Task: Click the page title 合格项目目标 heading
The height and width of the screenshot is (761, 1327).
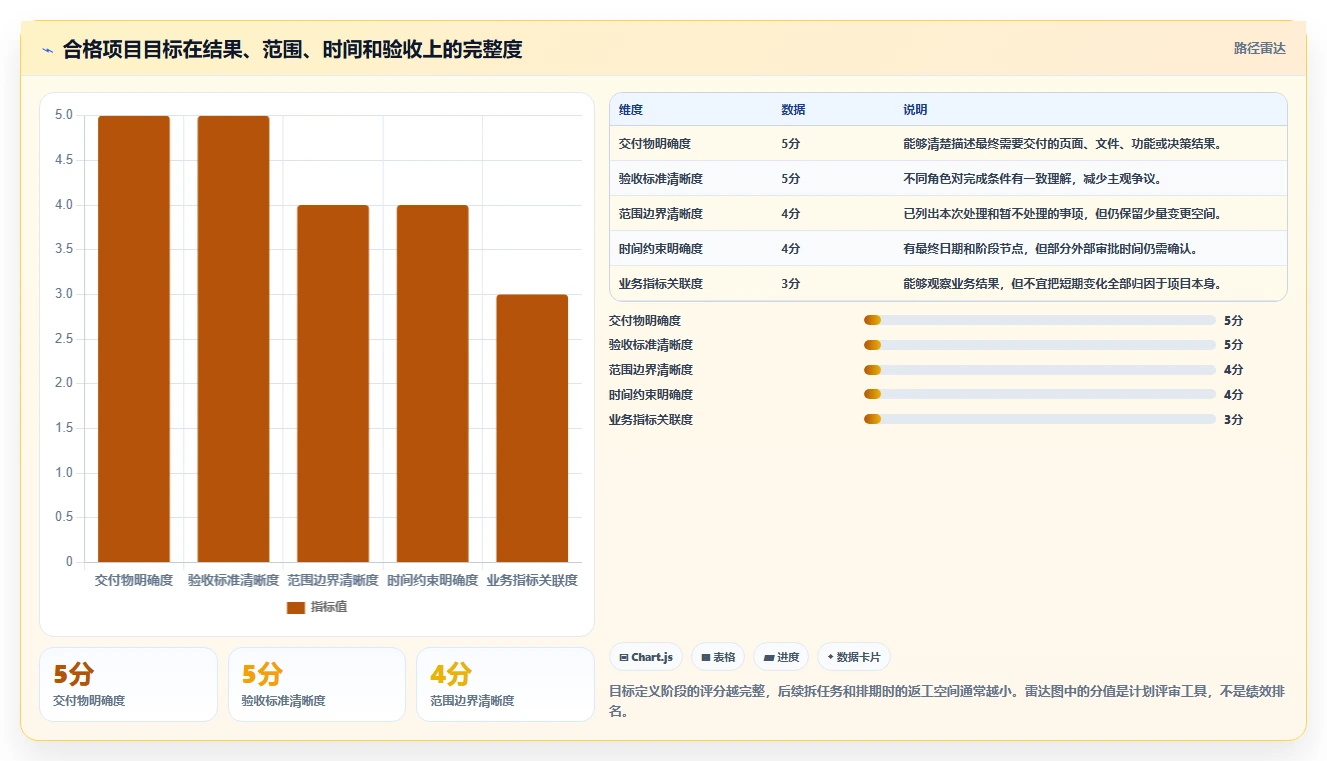Action: (x=292, y=49)
